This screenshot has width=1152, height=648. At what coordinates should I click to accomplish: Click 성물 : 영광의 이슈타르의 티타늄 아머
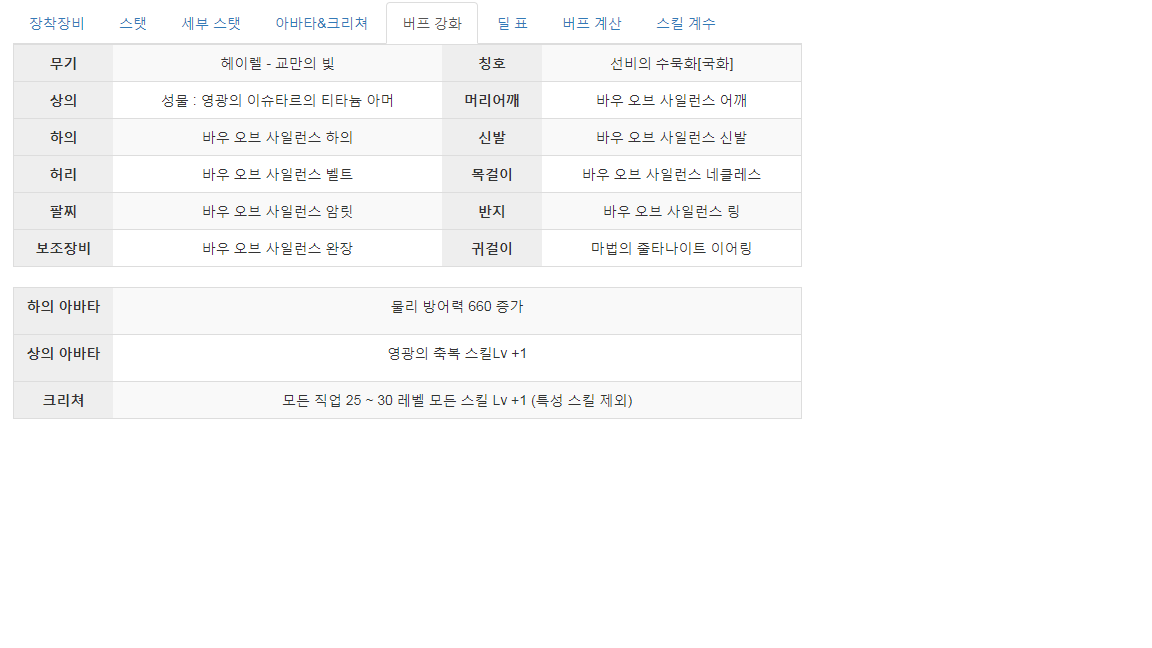(x=278, y=101)
